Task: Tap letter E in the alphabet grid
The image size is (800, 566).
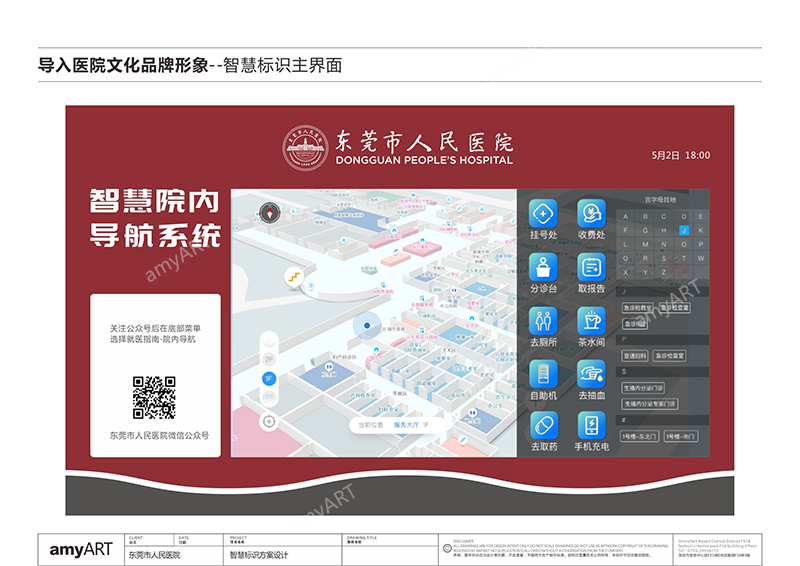Action: [x=701, y=216]
